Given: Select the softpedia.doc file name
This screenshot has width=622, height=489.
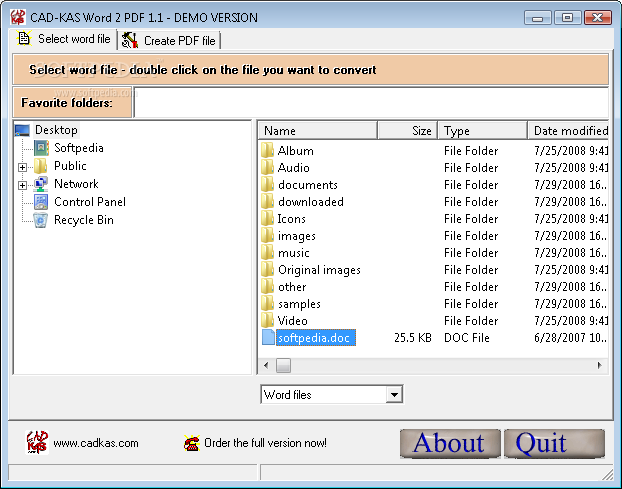Looking at the screenshot, I should 316,338.
